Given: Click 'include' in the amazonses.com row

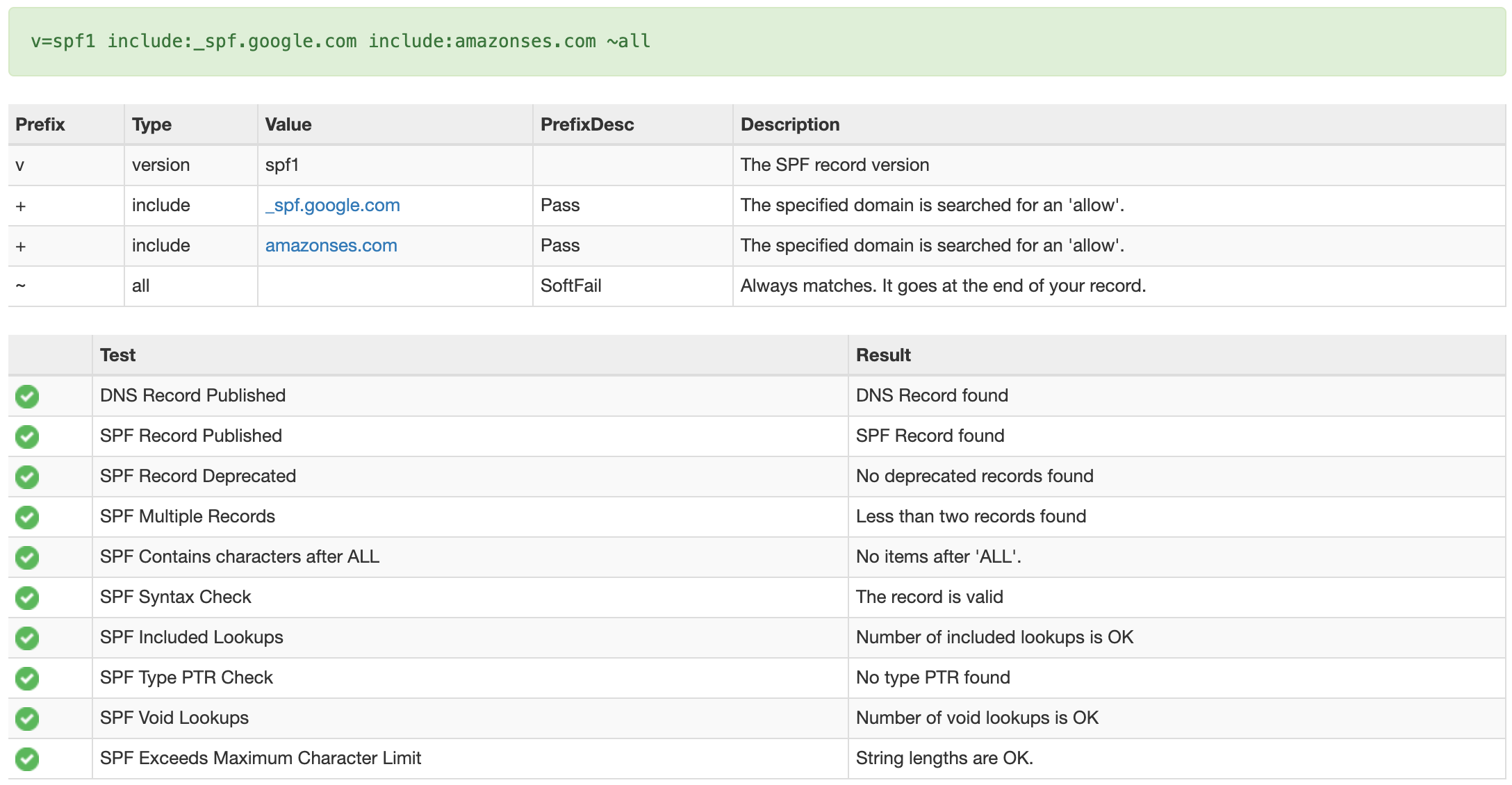Looking at the screenshot, I should click(x=161, y=245).
